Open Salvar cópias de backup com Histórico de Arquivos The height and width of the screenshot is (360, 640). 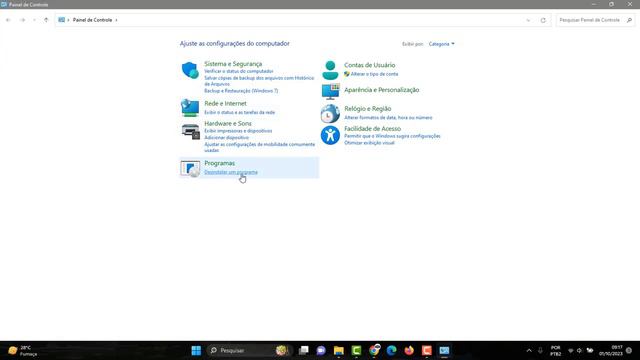pos(259,81)
